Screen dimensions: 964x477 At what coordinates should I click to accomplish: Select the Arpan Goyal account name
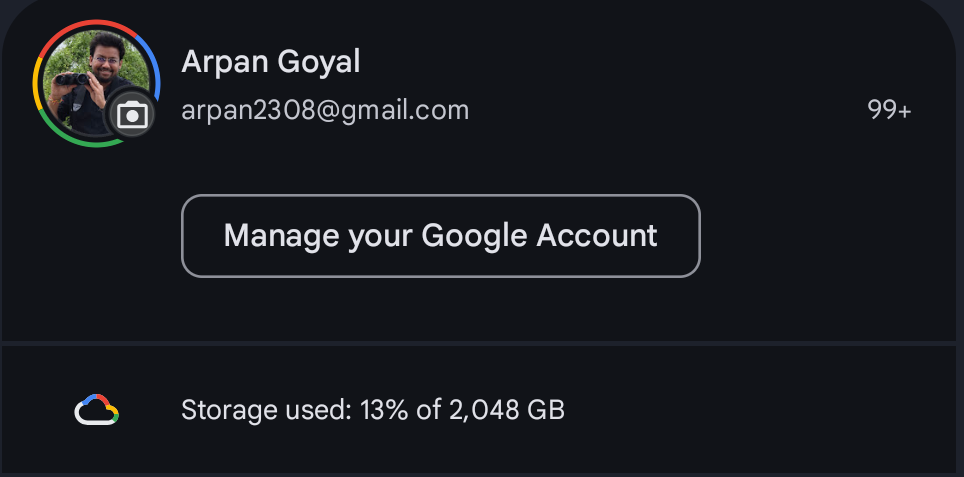click(270, 62)
